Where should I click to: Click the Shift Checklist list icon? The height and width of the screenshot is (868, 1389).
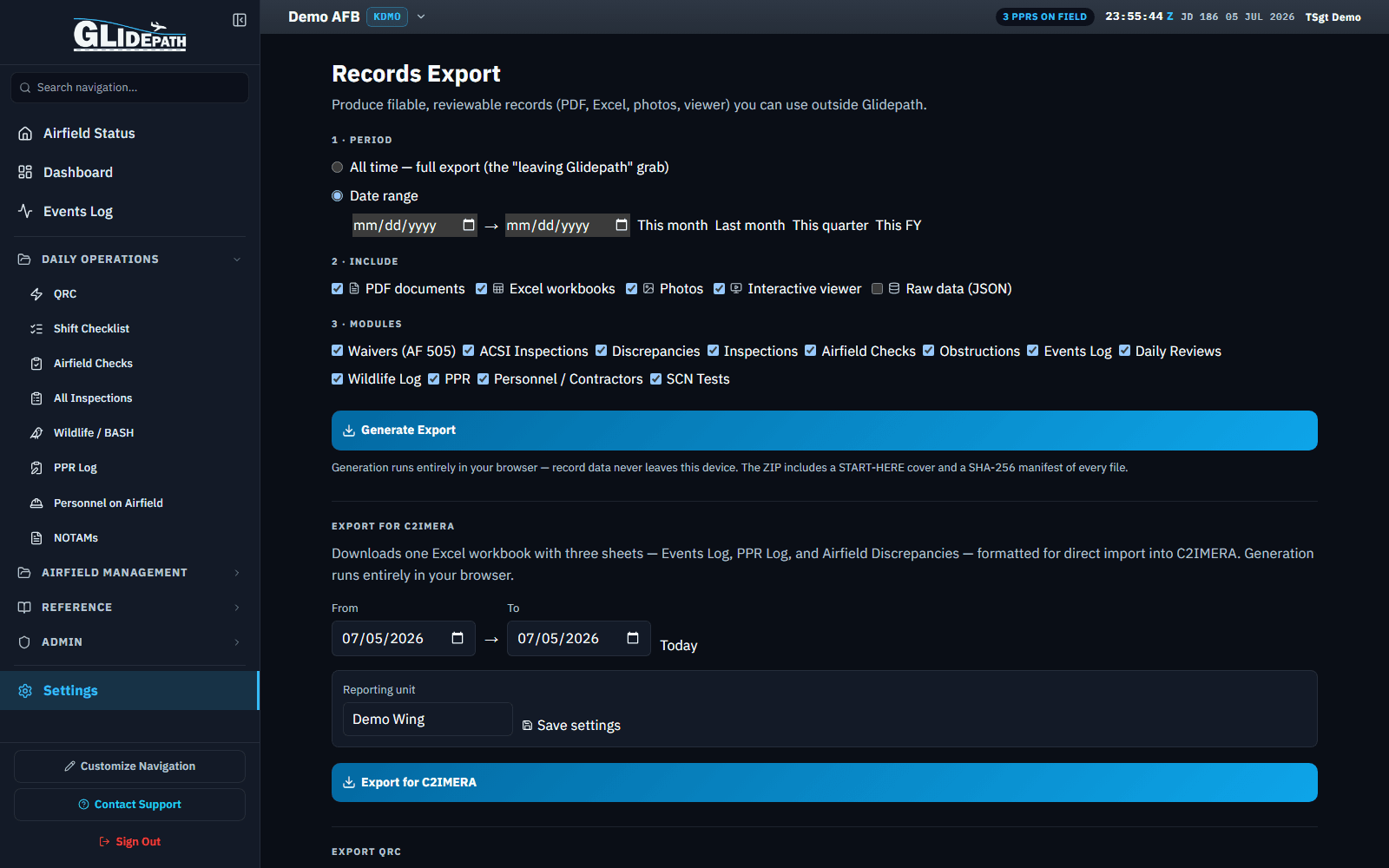pyautogui.click(x=36, y=329)
